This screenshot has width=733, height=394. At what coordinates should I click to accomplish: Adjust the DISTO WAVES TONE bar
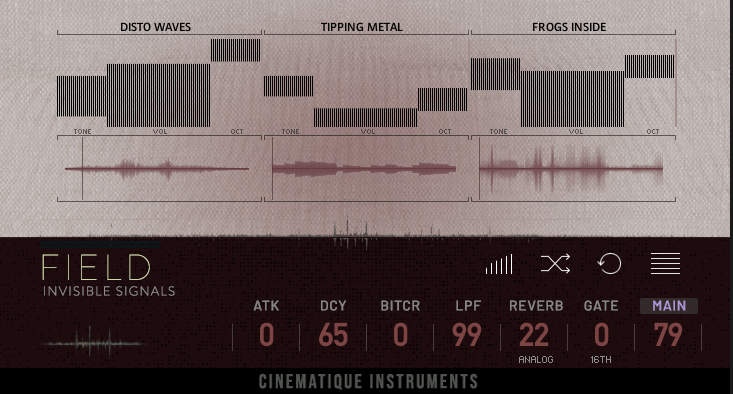pyautogui.click(x=82, y=96)
